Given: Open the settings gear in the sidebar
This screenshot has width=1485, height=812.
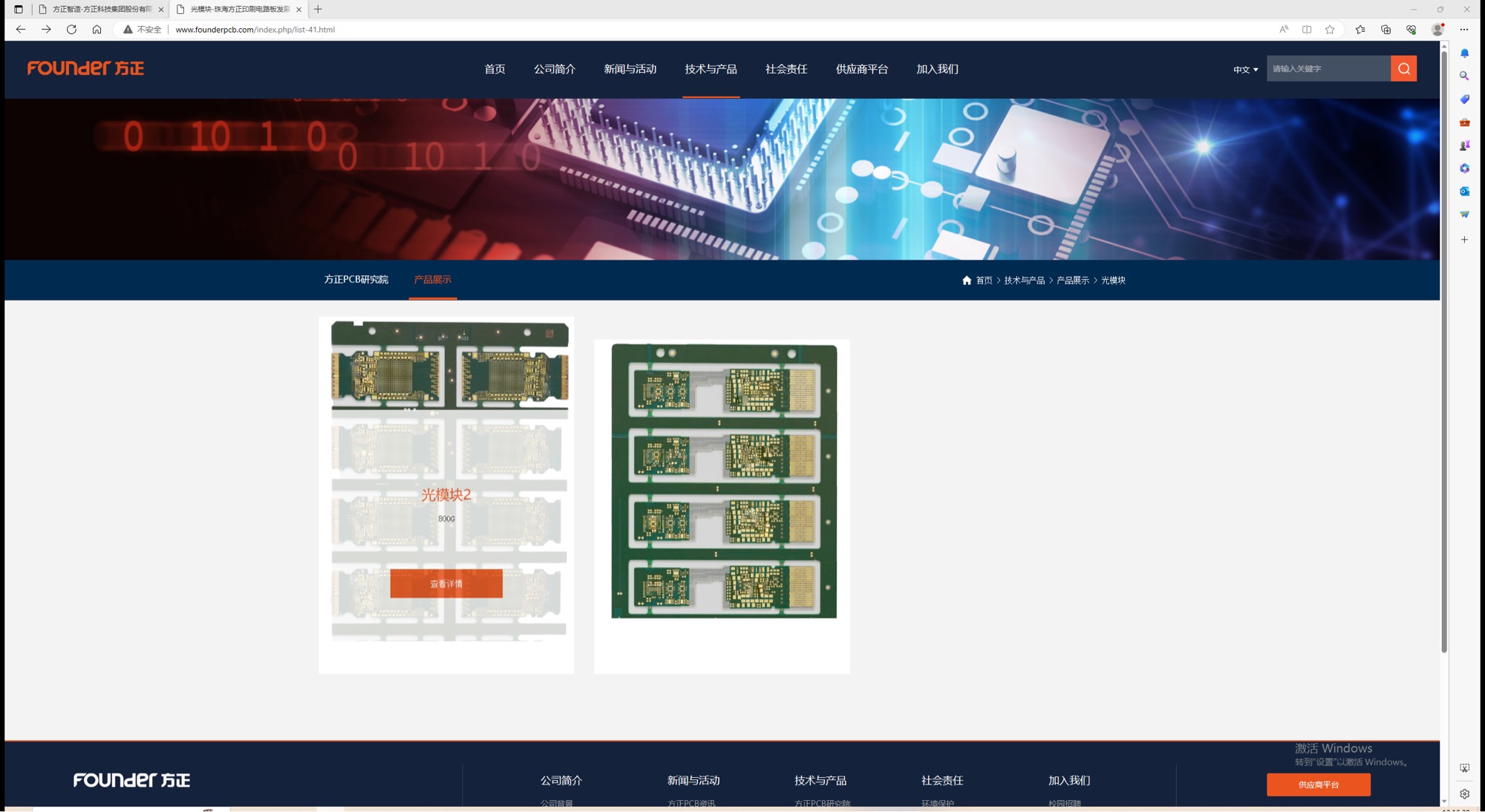Looking at the screenshot, I should 1464,793.
